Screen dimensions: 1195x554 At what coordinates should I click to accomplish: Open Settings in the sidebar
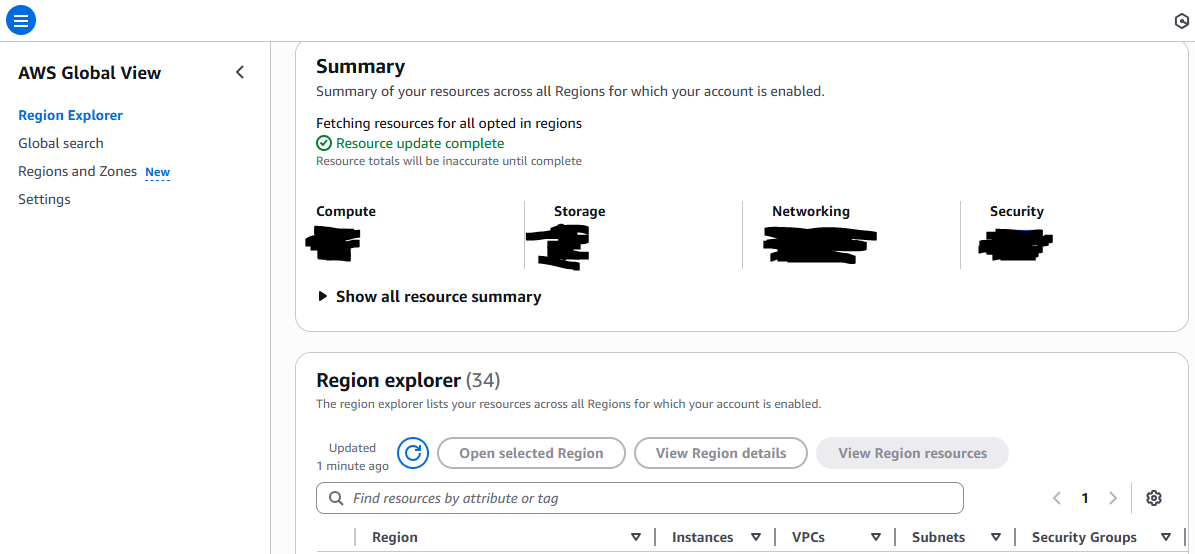[x=44, y=199]
